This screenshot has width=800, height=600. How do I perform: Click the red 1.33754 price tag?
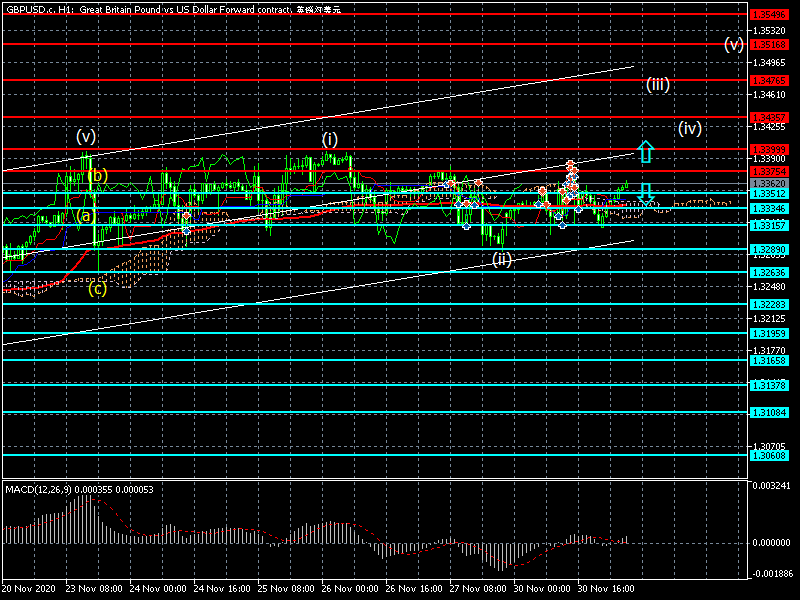(x=769, y=171)
